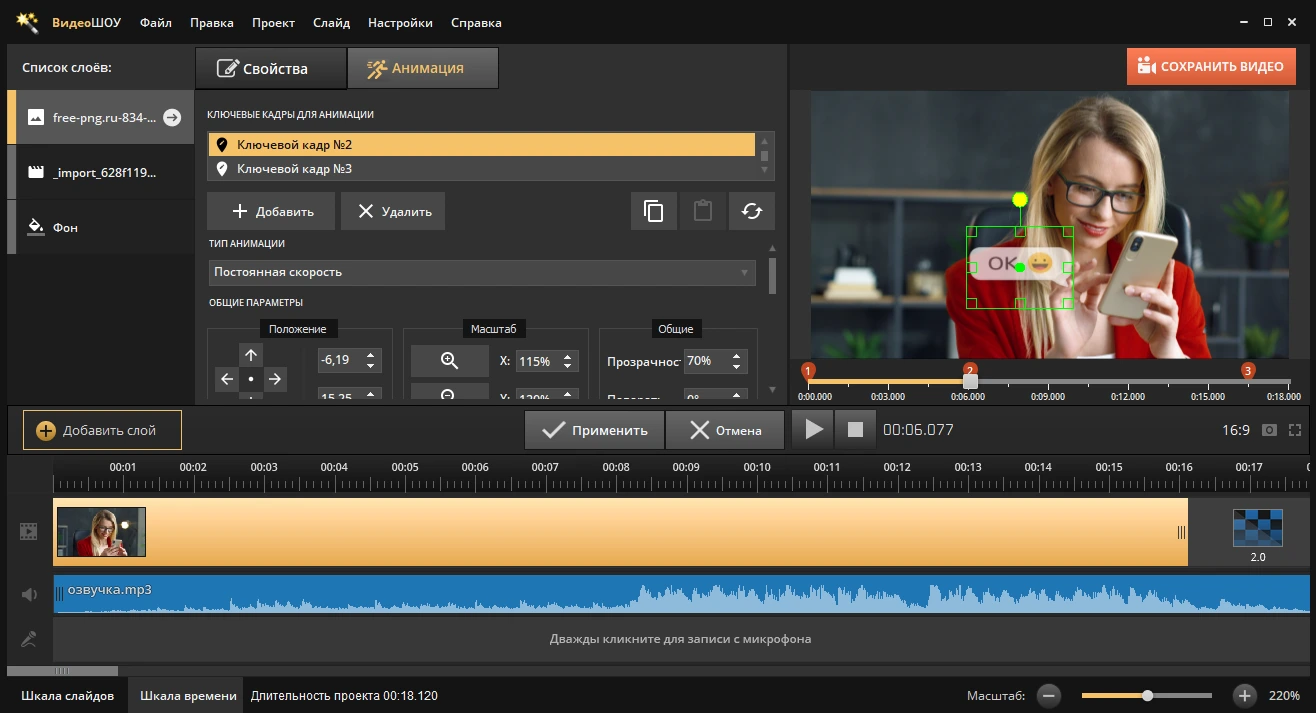
Task: Stop the preview playback
Action: click(x=855, y=430)
